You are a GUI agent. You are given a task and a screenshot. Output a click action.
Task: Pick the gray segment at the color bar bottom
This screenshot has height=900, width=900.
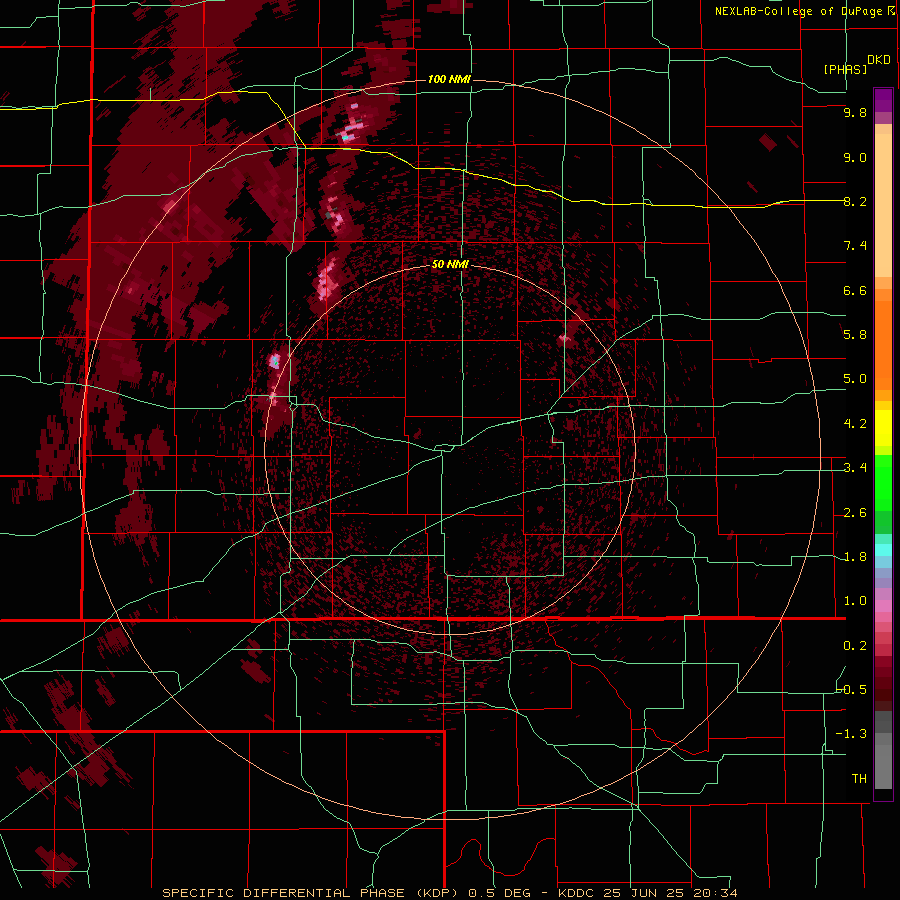883,766
